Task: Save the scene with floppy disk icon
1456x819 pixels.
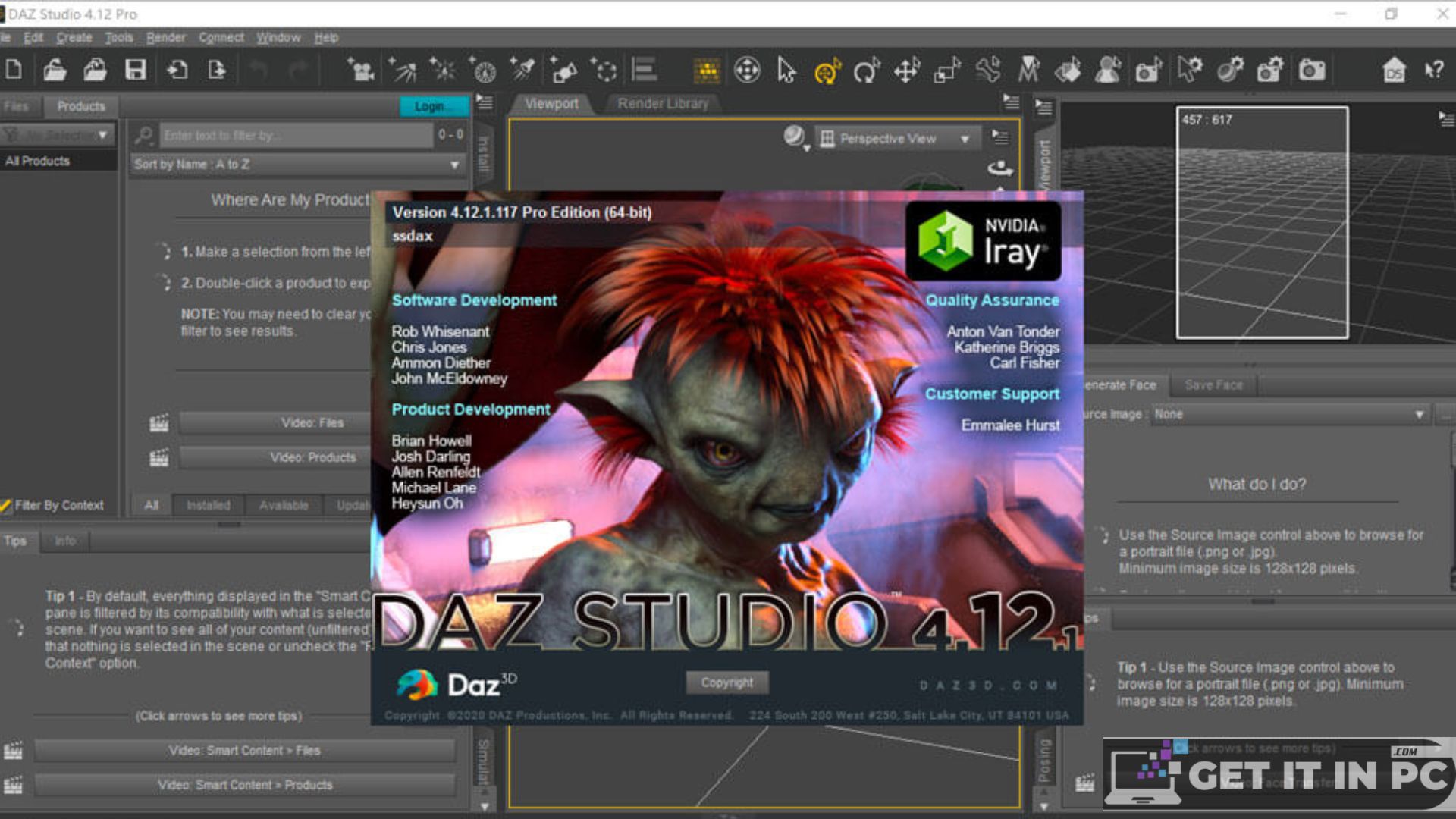Action: (x=136, y=70)
